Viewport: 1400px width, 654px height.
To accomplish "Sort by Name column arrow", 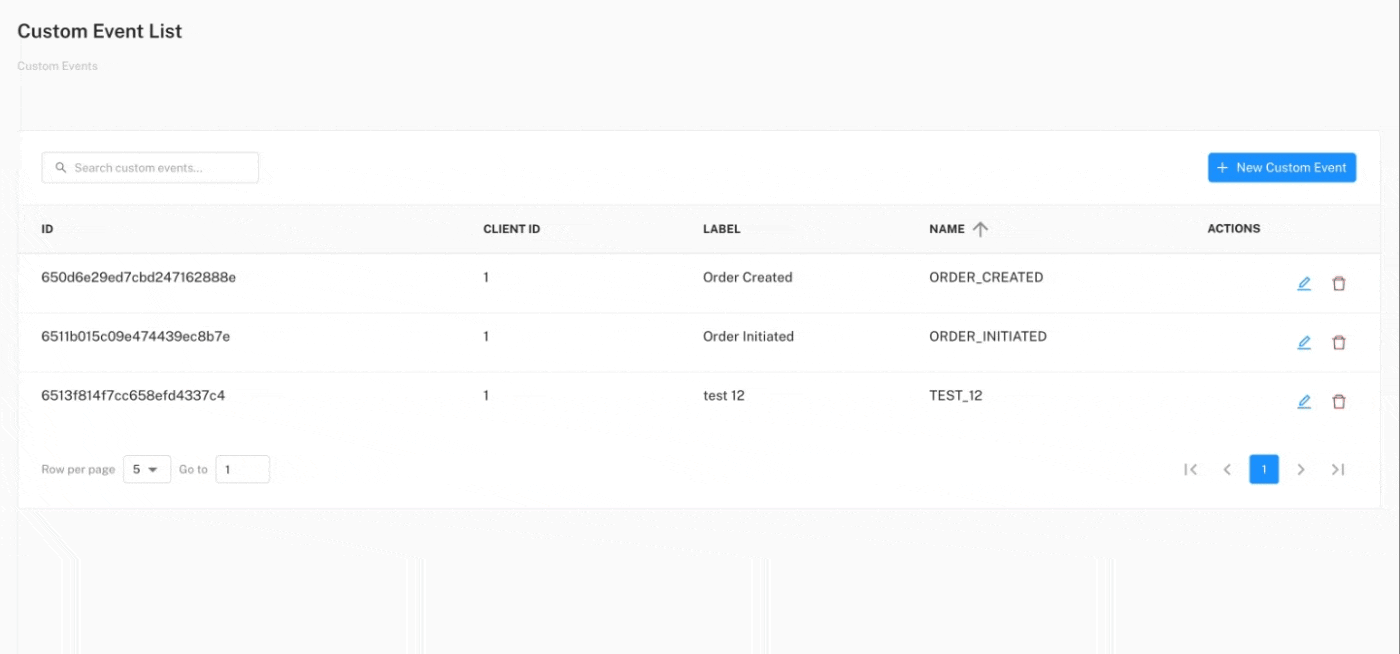I will pyautogui.click(x=980, y=229).
